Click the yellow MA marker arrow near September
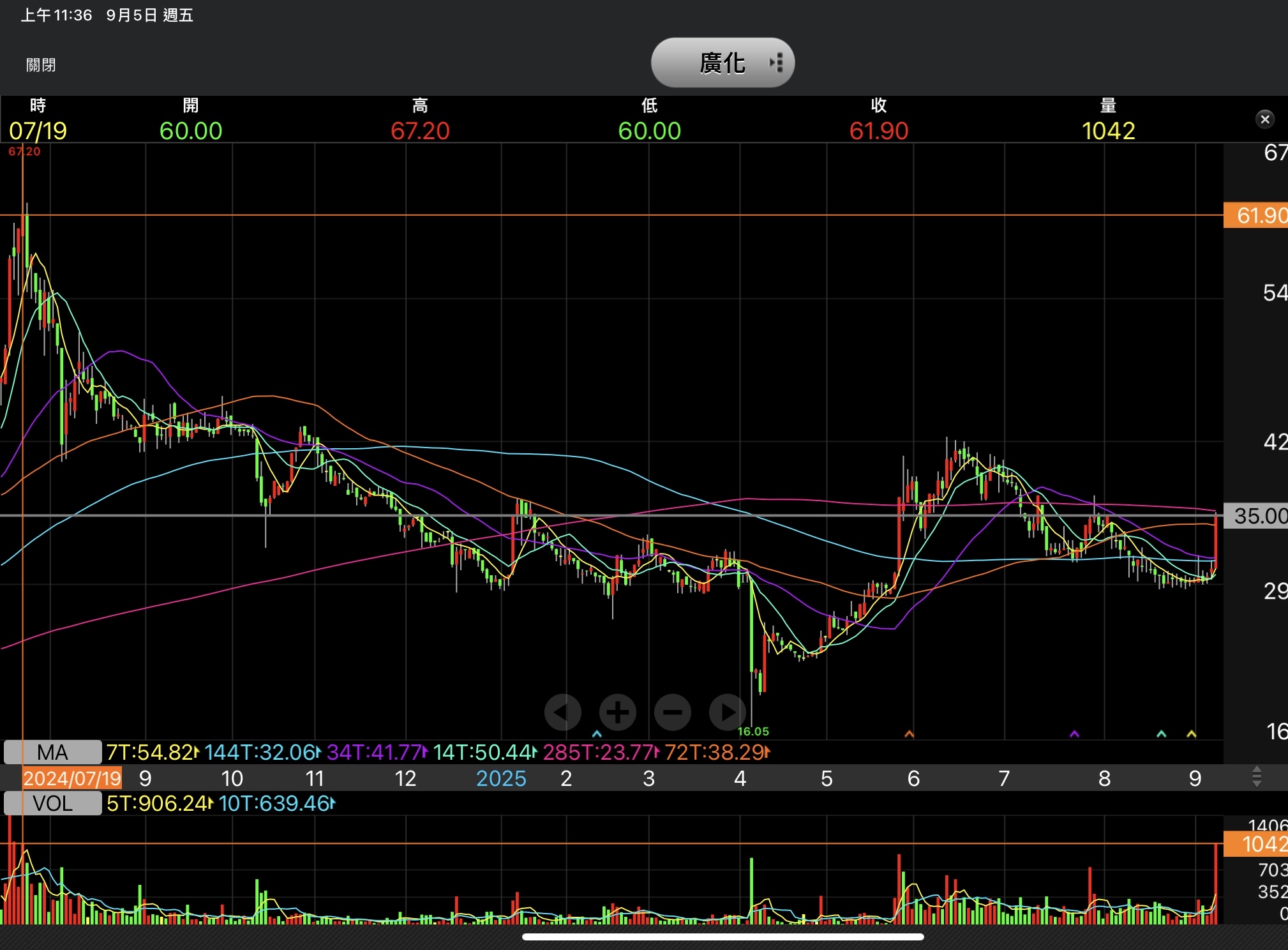The height and width of the screenshot is (950, 1288). (1191, 734)
